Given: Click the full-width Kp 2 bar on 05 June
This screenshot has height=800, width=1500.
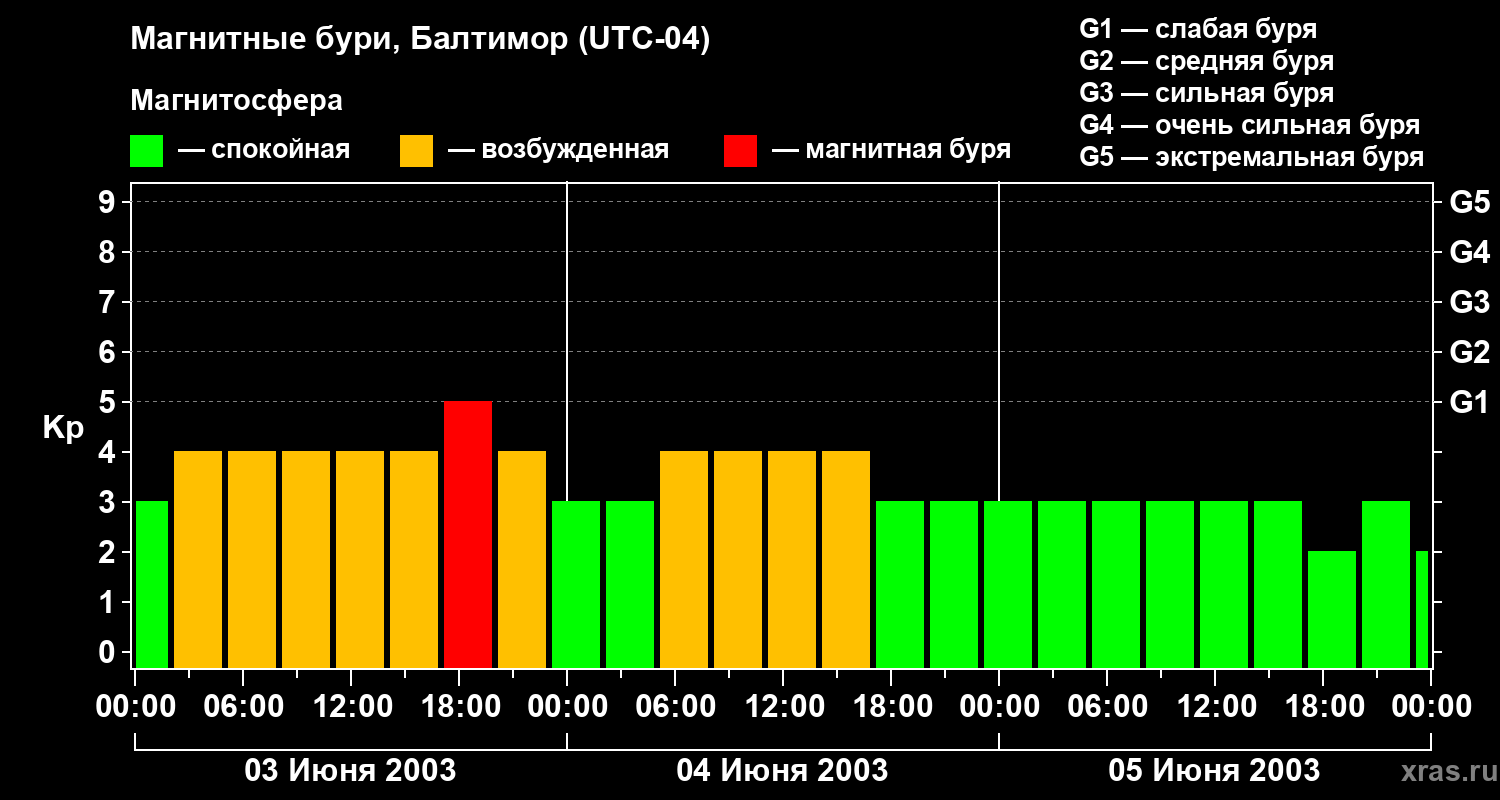Looking at the screenshot, I should [1332, 609].
